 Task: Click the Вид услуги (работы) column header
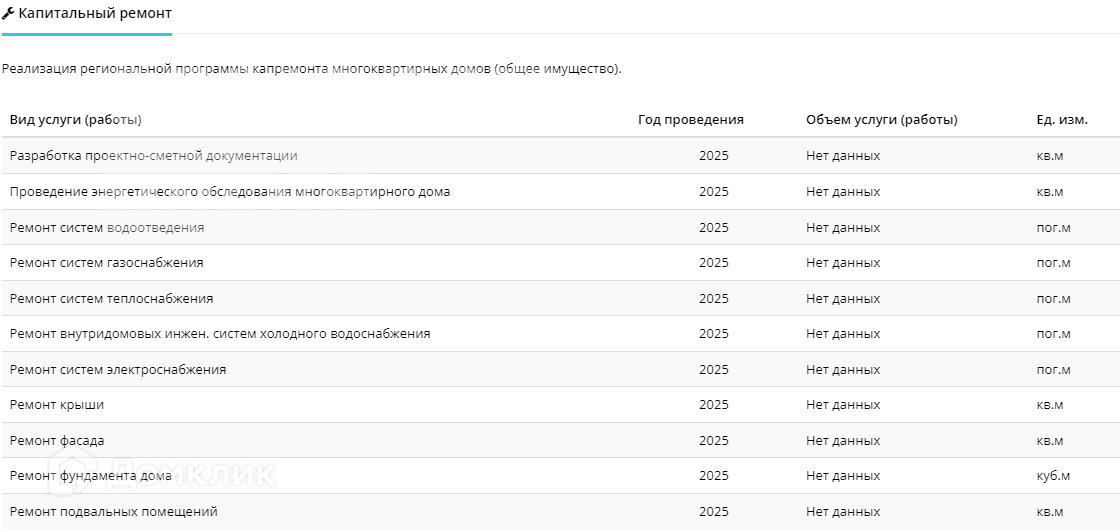[x=76, y=120]
